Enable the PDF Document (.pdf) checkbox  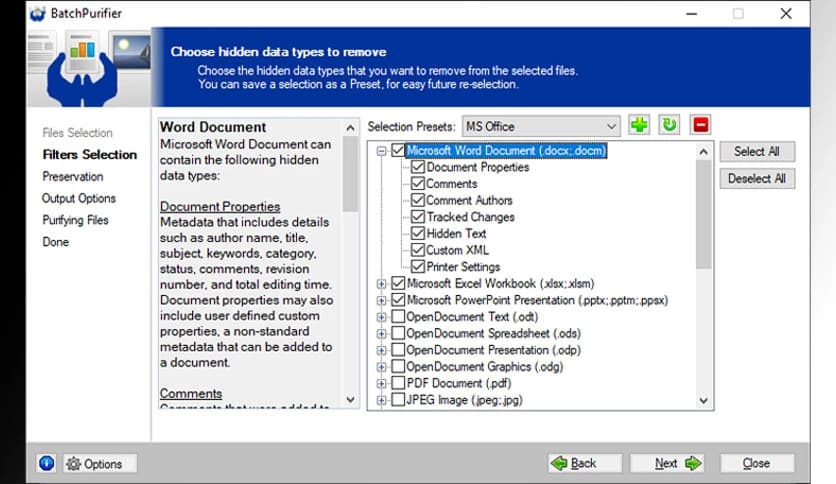pyautogui.click(x=398, y=383)
